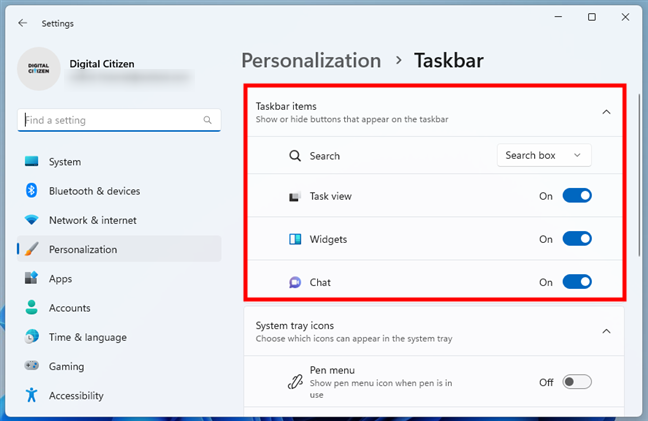Open Apps settings category label

[x=60, y=279]
